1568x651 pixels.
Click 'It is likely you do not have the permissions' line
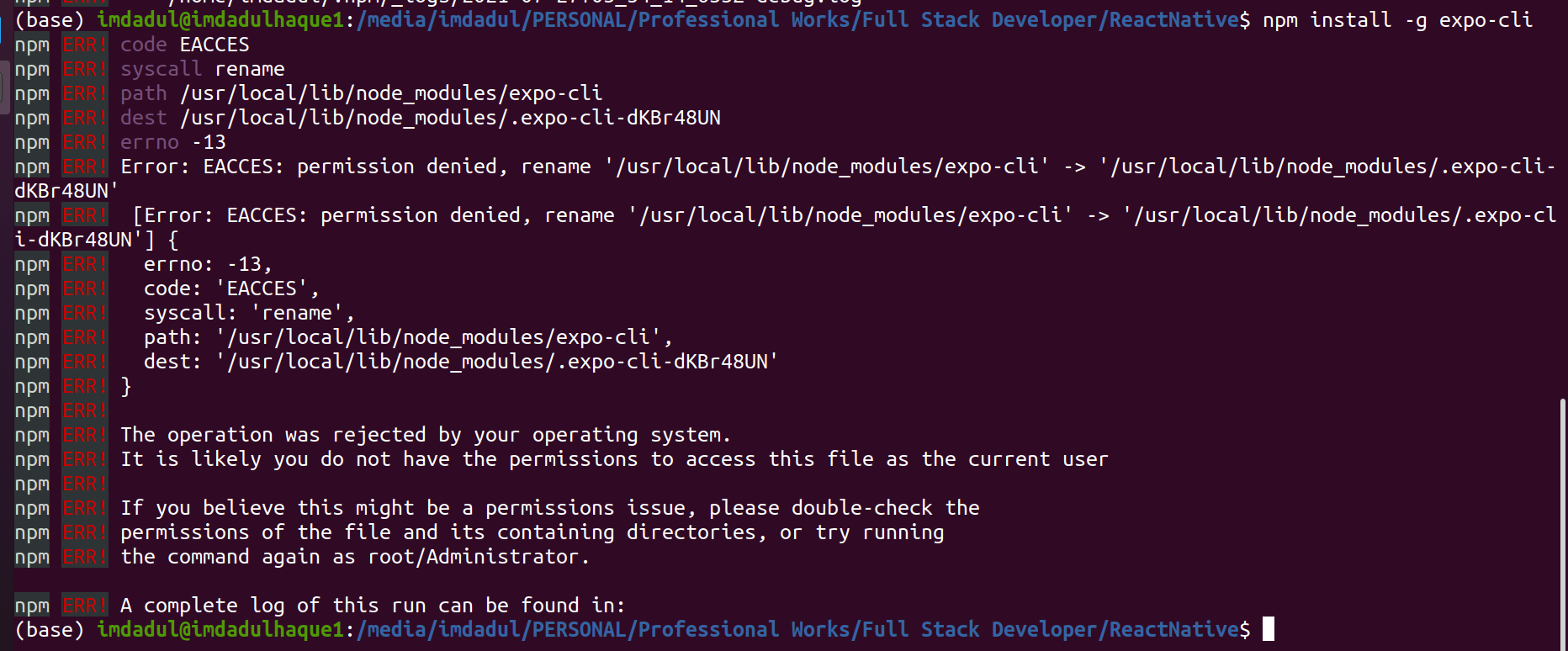[614, 459]
